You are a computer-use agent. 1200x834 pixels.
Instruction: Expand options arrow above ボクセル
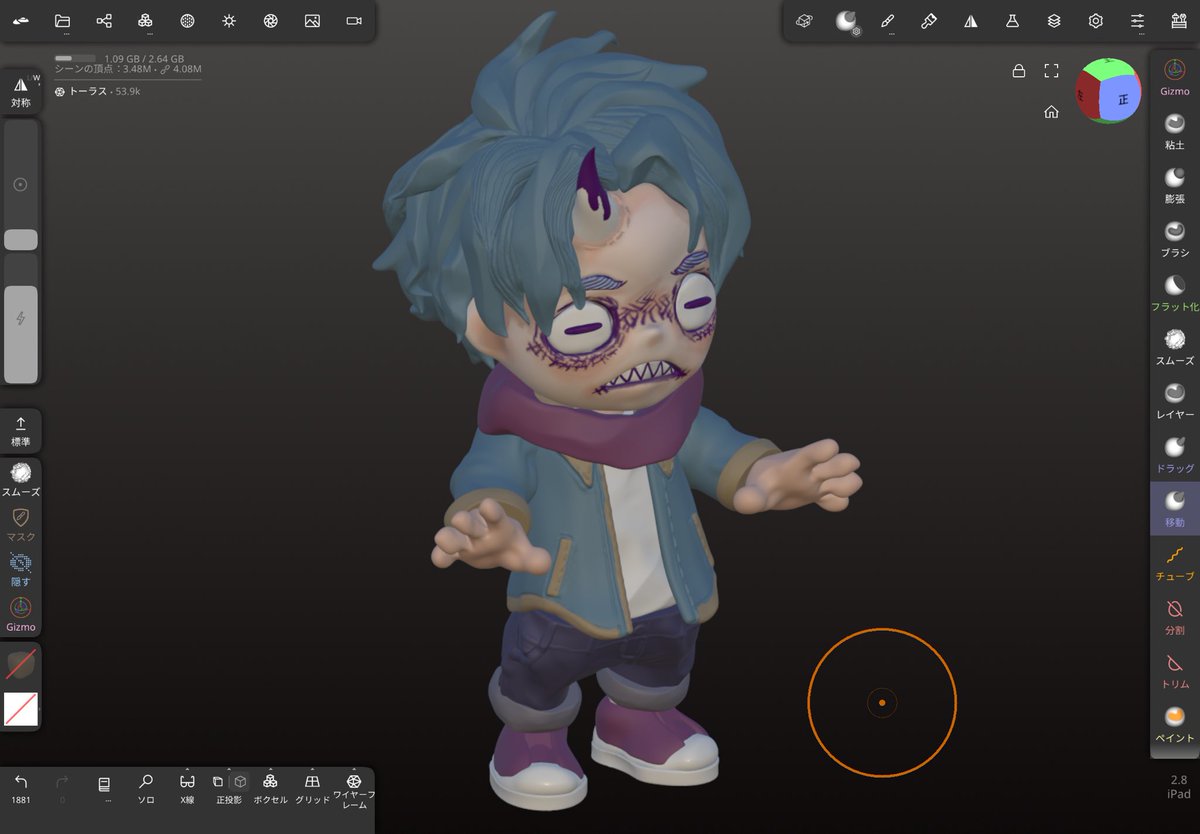[270, 770]
